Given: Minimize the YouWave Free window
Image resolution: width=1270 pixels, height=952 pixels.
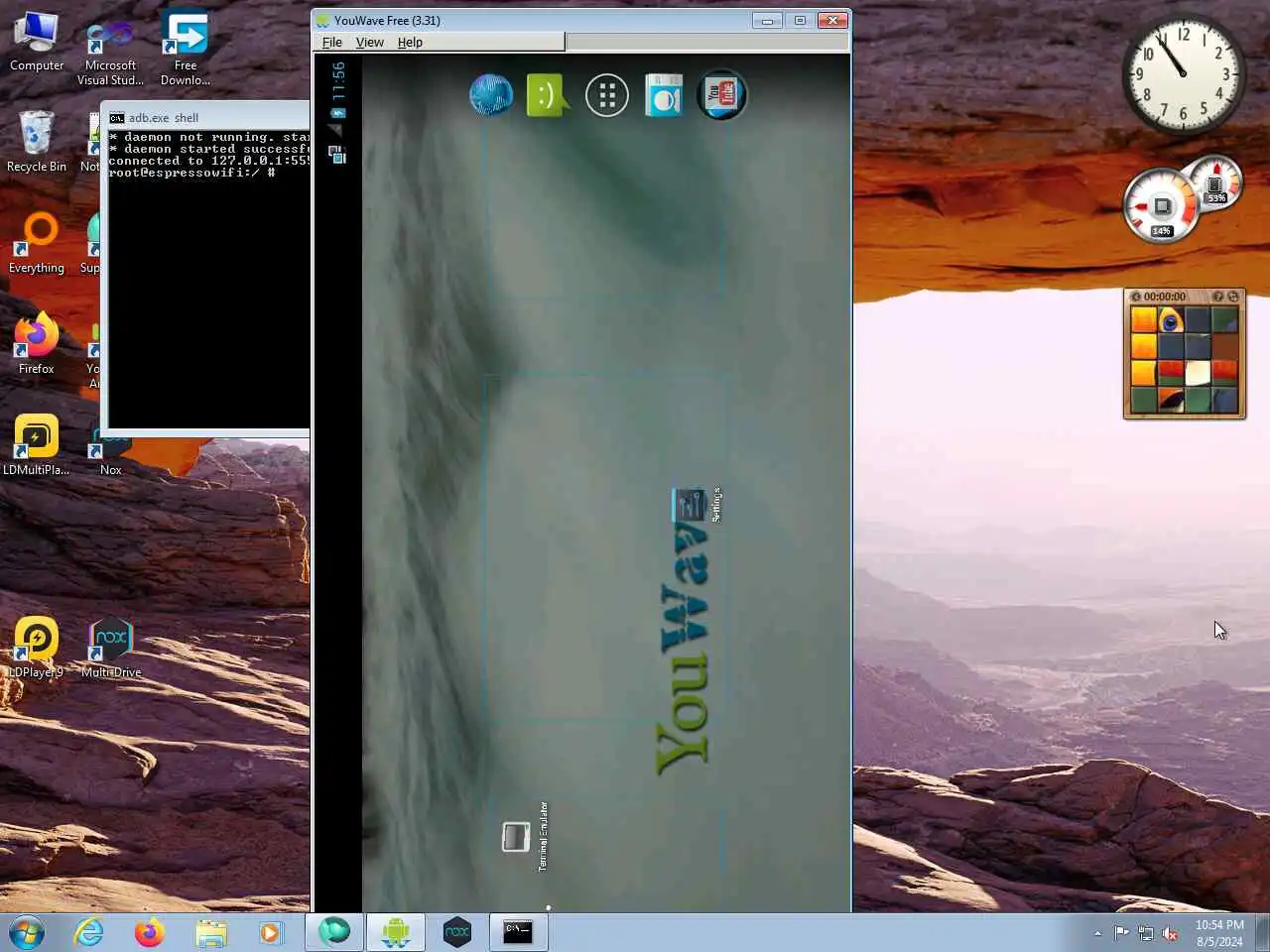Looking at the screenshot, I should pyautogui.click(x=767, y=20).
